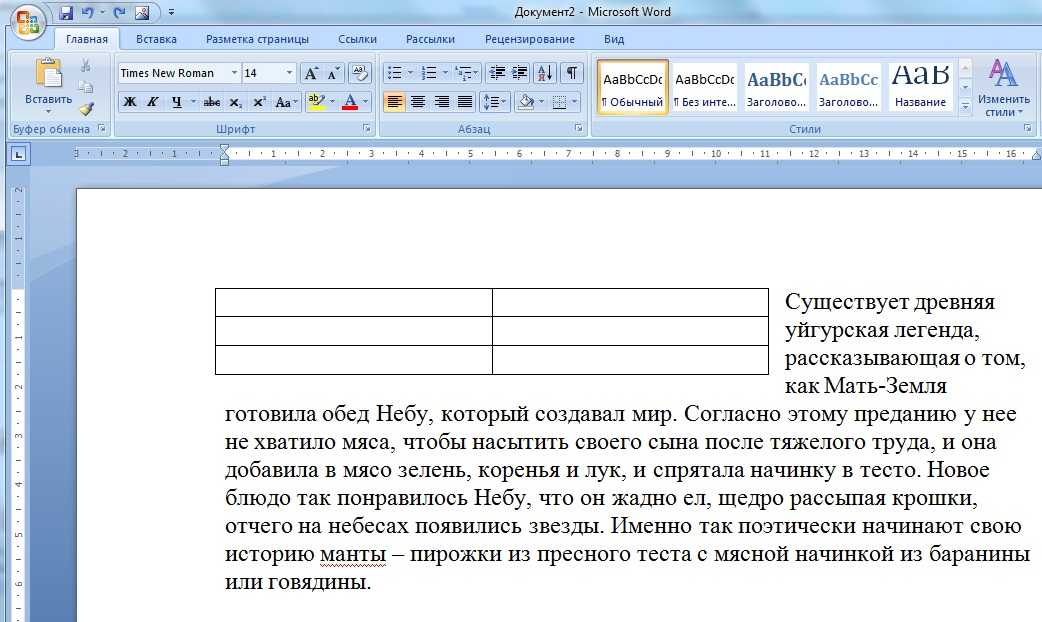Open the Undo history dropdown arrow
Viewport: 1042px width, 622px height.
[x=102, y=13]
